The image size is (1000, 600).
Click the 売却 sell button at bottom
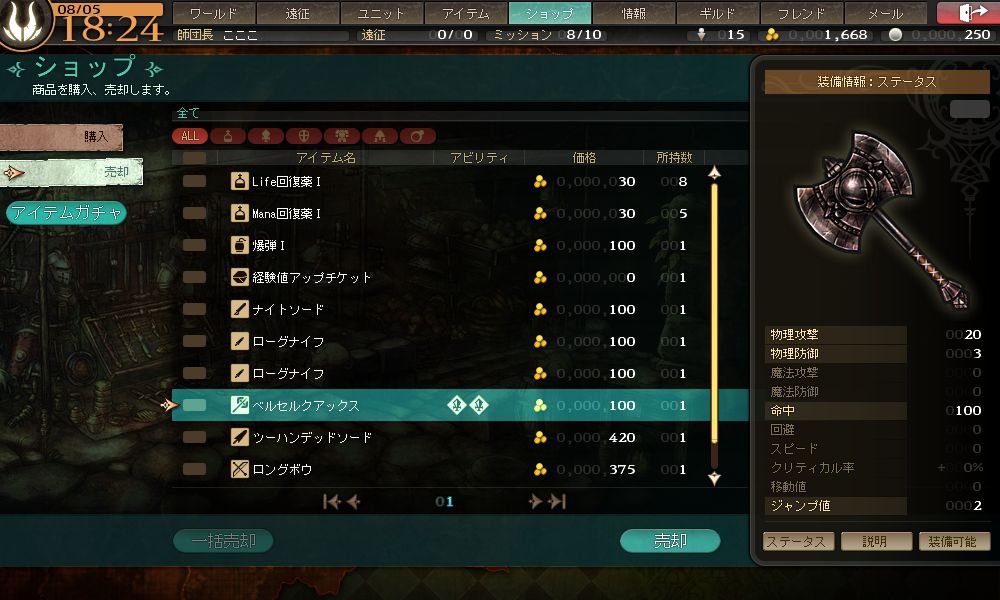click(670, 541)
